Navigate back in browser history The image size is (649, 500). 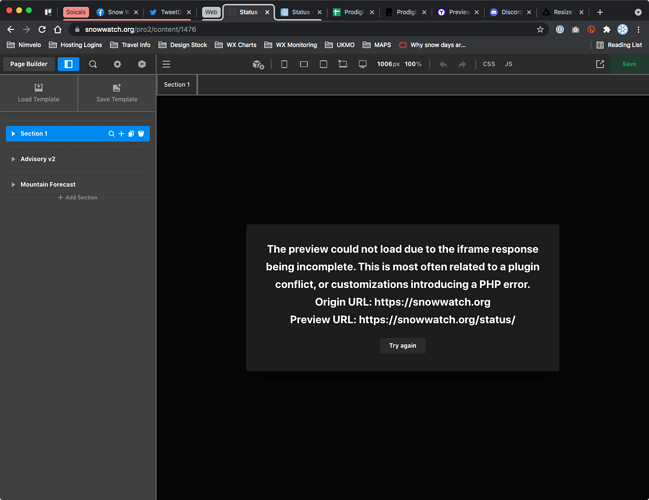[11, 29]
